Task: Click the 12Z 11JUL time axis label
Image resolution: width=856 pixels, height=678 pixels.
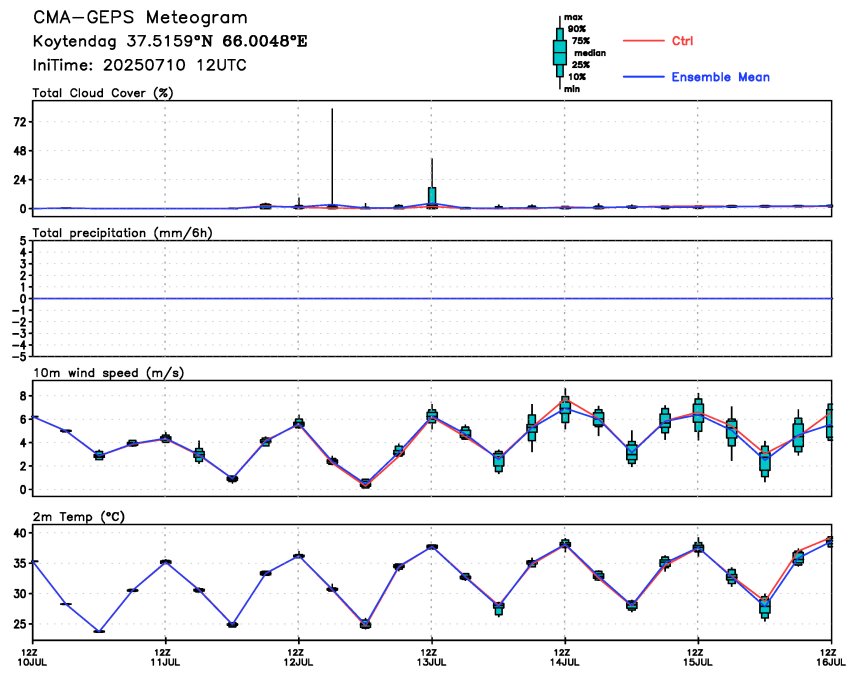Action: coord(166,657)
